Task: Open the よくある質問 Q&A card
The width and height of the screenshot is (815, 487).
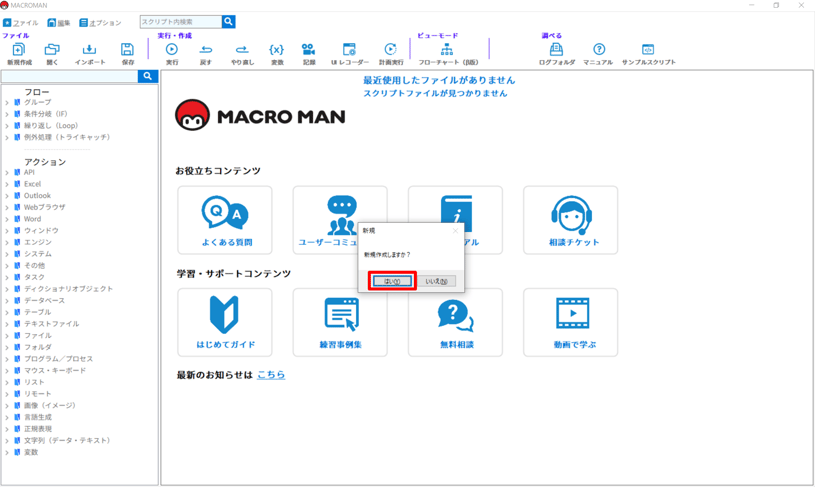Action: tap(225, 220)
